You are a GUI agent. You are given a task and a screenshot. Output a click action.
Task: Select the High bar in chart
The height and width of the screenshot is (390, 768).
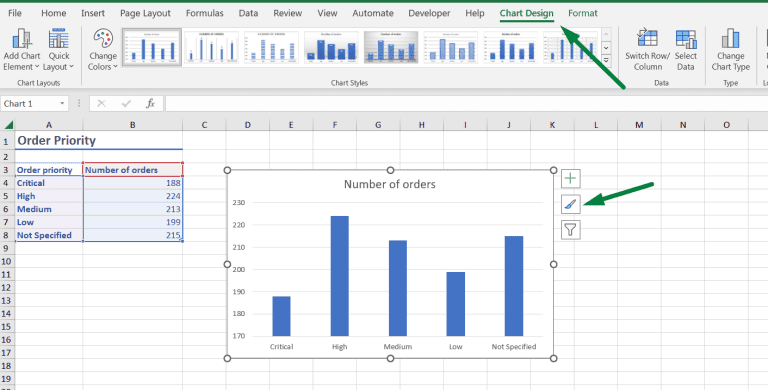pos(339,276)
